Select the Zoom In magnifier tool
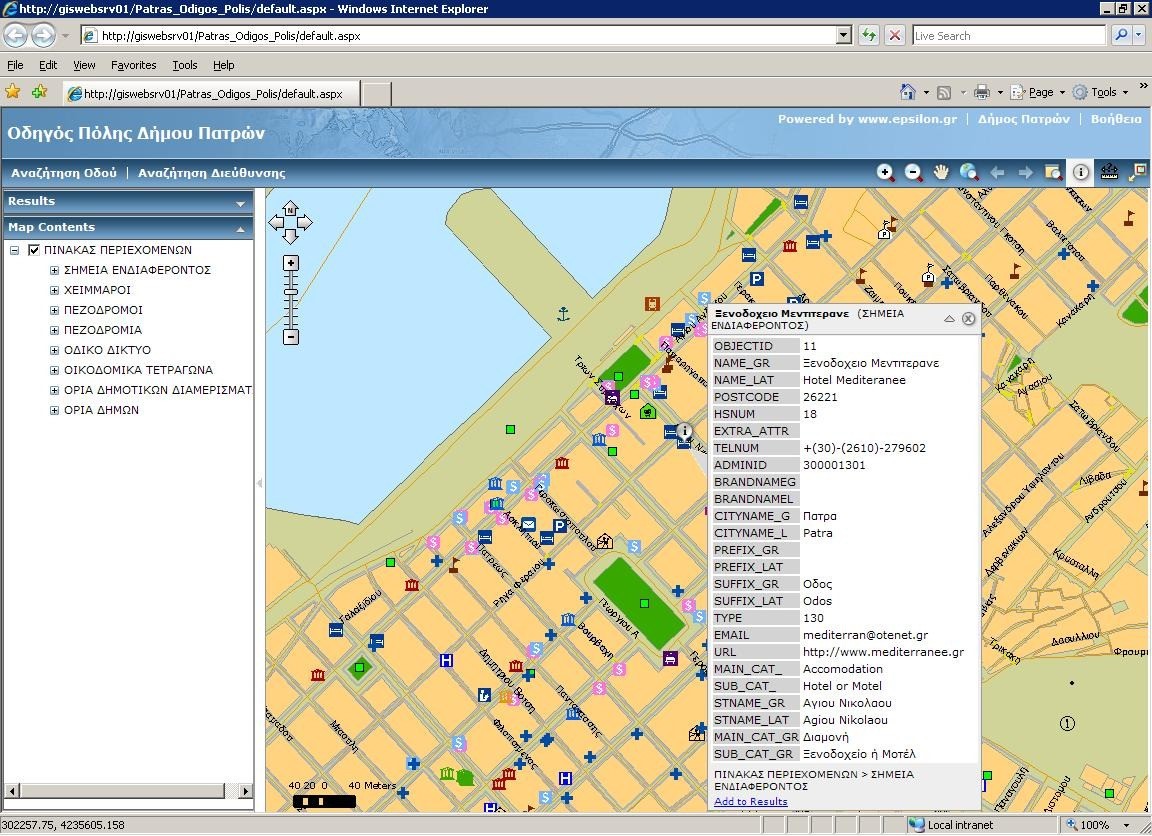Screen dimensions: 1152x836 (x=885, y=172)
